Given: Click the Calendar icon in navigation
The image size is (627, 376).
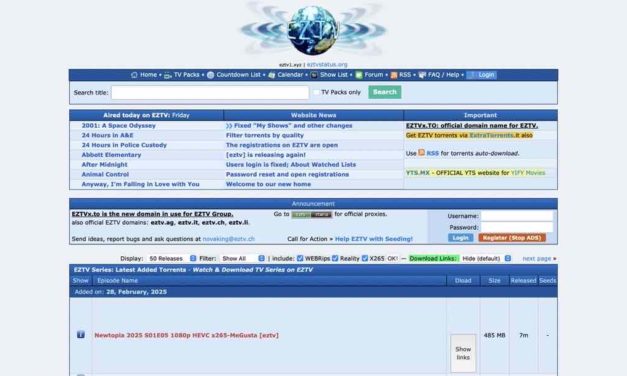Looking at the screenshot, I should coord(272,75).
